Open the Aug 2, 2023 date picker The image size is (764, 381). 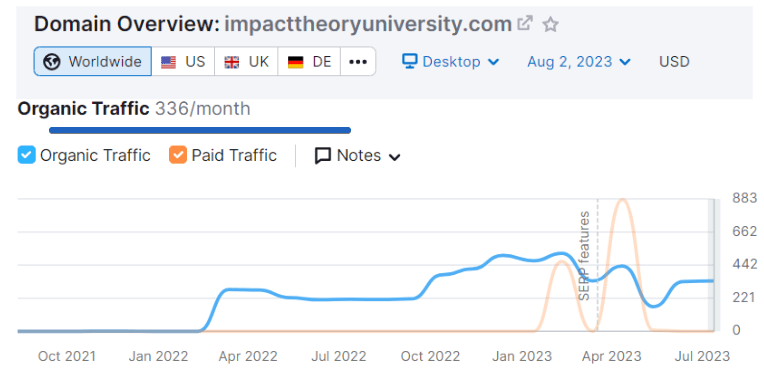pos(579,62)
